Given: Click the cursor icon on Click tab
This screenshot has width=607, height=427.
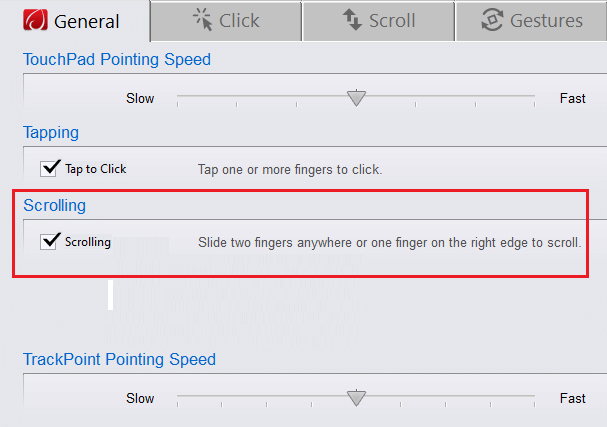Looking at the screenshot, I should [202, 20].
